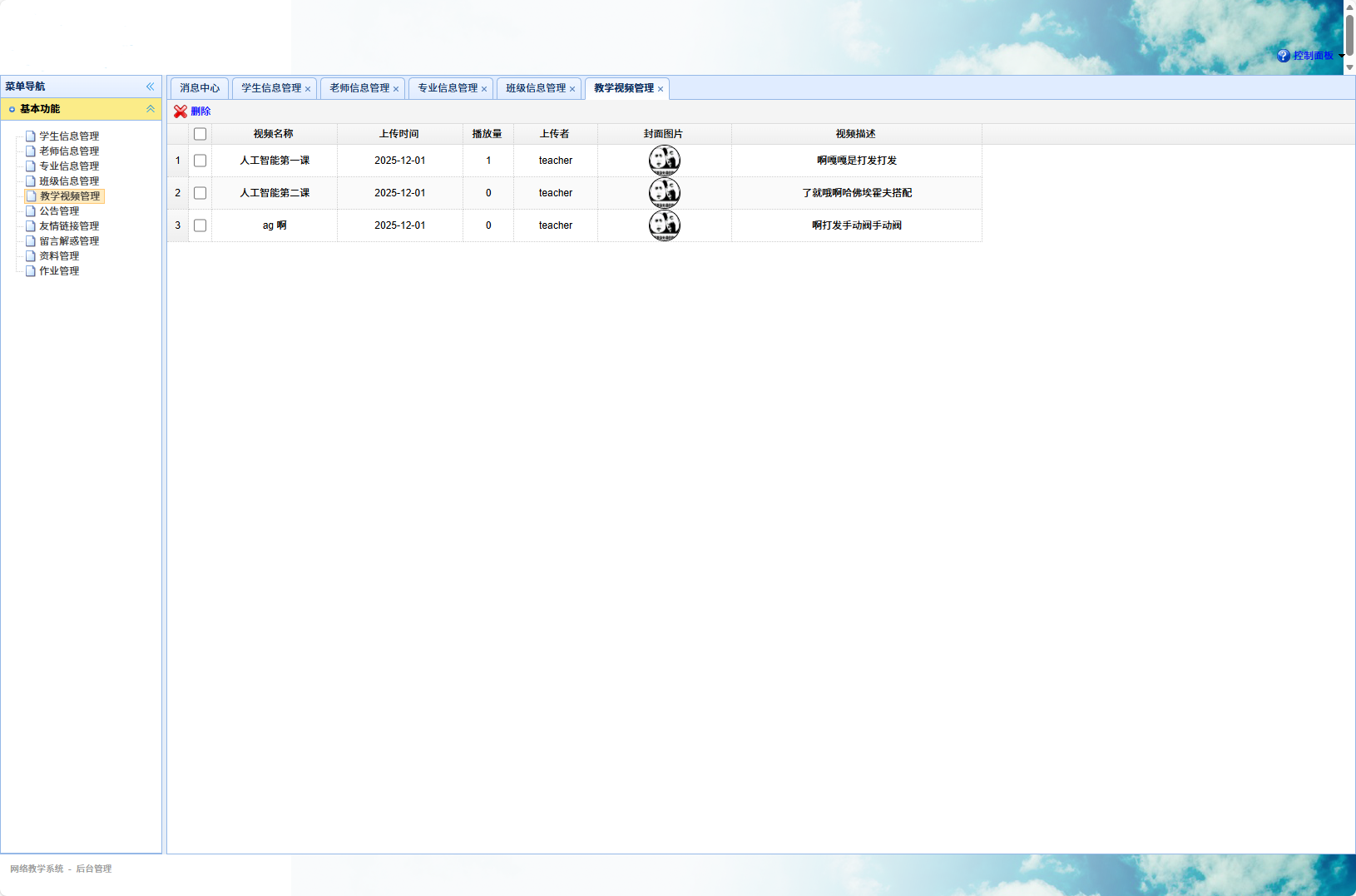Close the 专业信息管理 tab
Viewport: 1356px width, 896px height.
(484, 89)
